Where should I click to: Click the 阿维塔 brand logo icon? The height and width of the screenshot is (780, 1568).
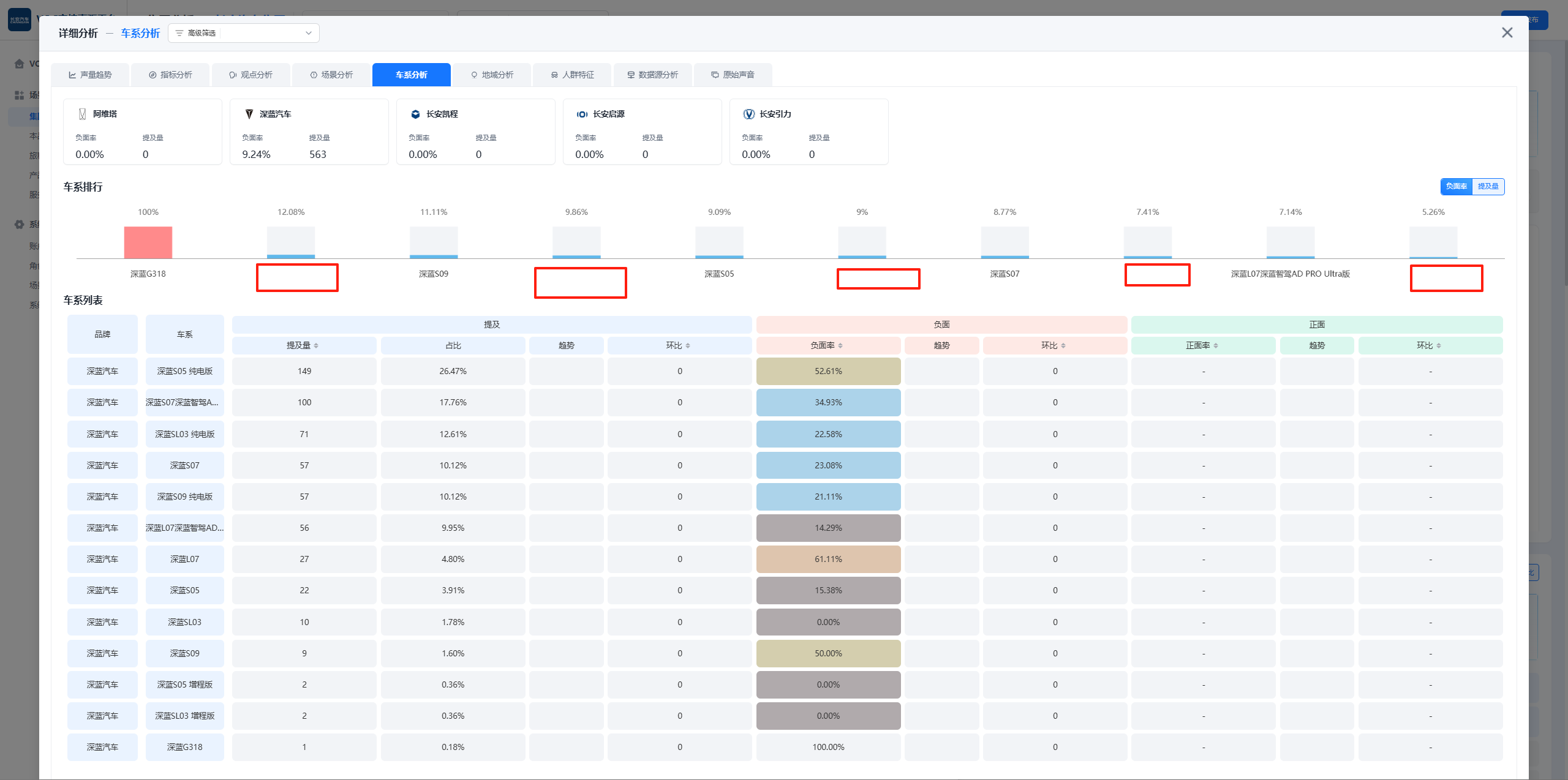(83, 114)
